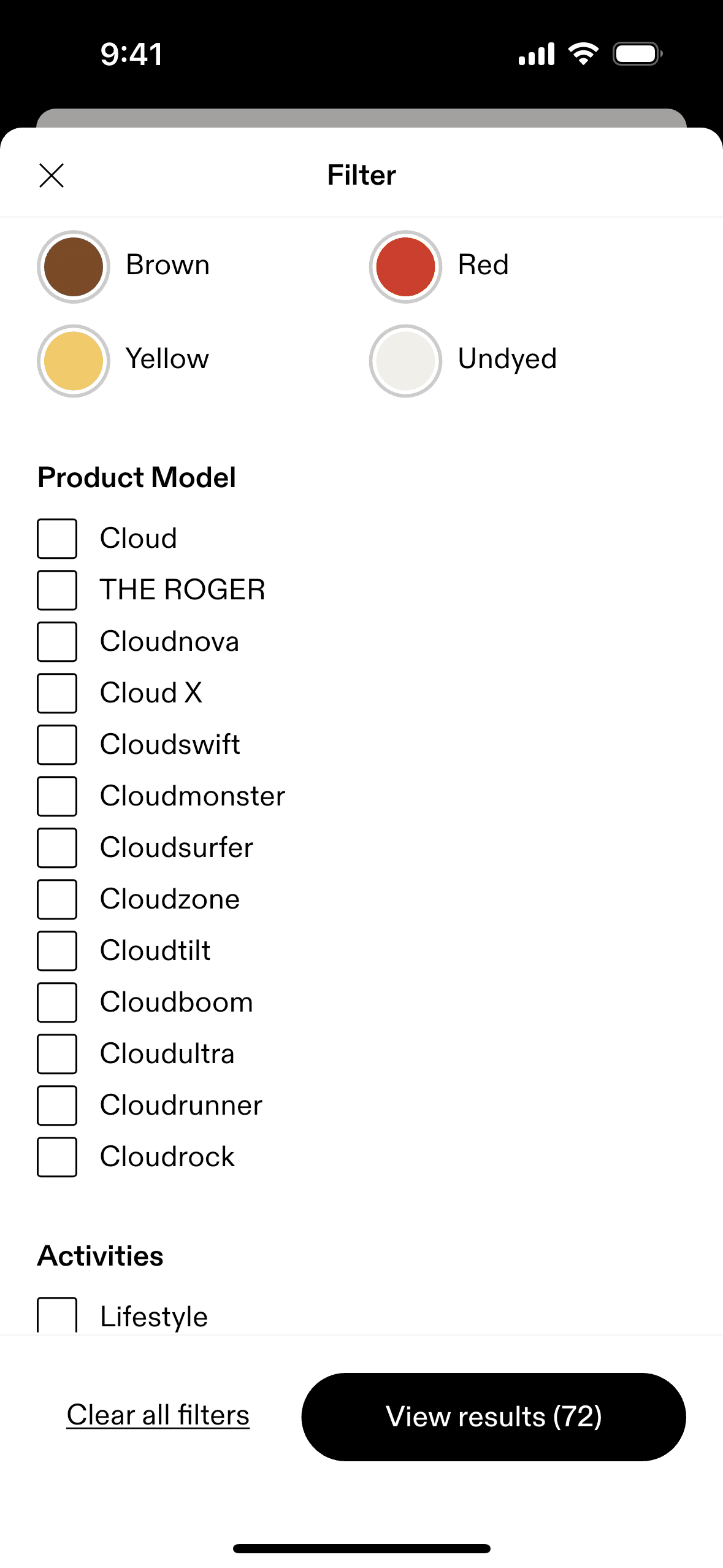Enable the Cloudsurfer checkbox
The width and height of the screenshot is (723, 1568).
[x=57, y=848]
